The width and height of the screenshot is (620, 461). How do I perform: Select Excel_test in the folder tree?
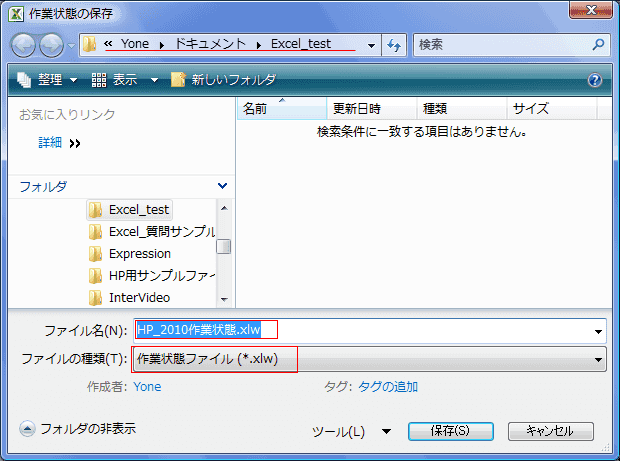[129, 210]
